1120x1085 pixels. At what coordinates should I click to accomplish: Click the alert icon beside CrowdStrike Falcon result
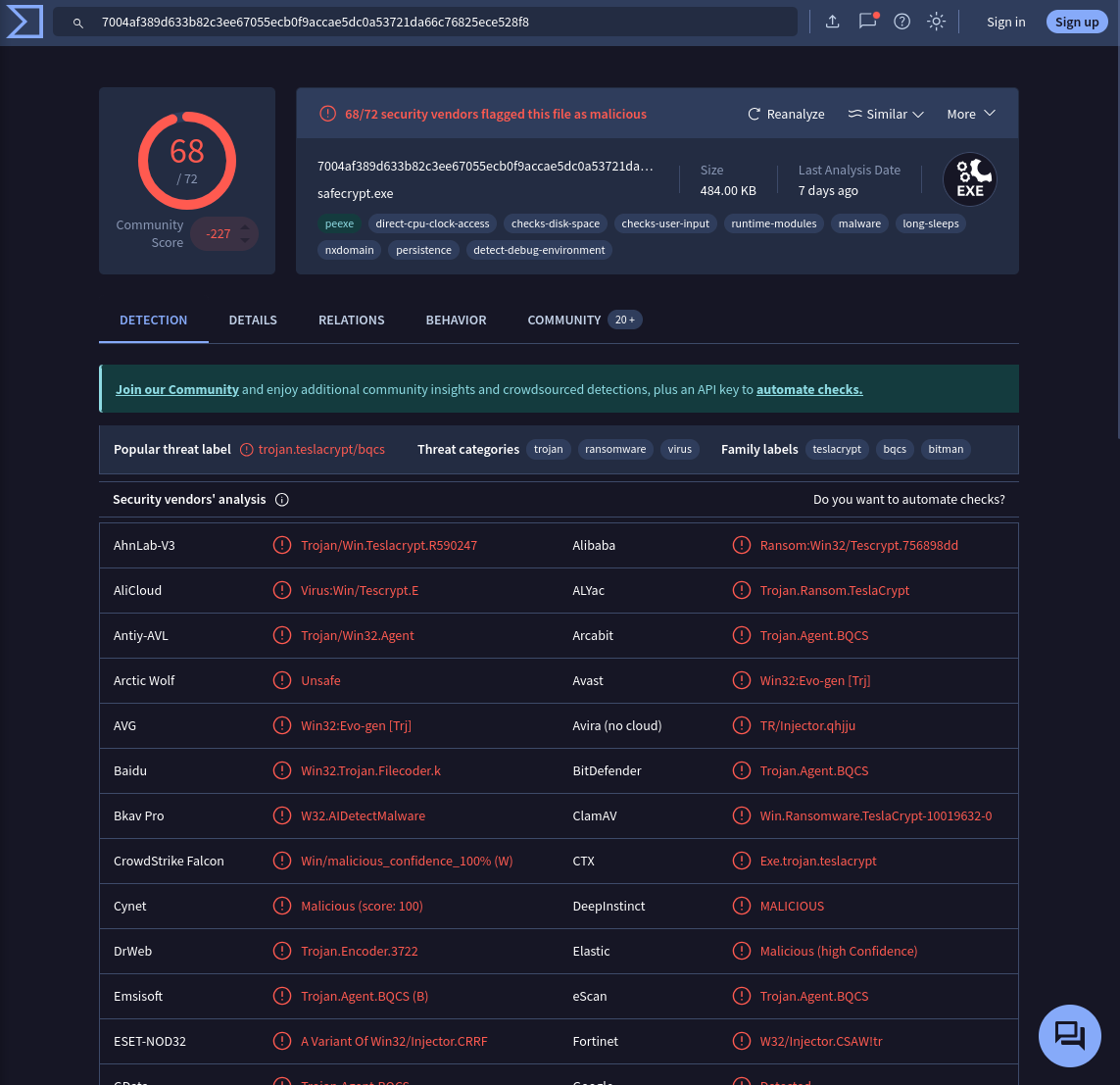[282, 860]
